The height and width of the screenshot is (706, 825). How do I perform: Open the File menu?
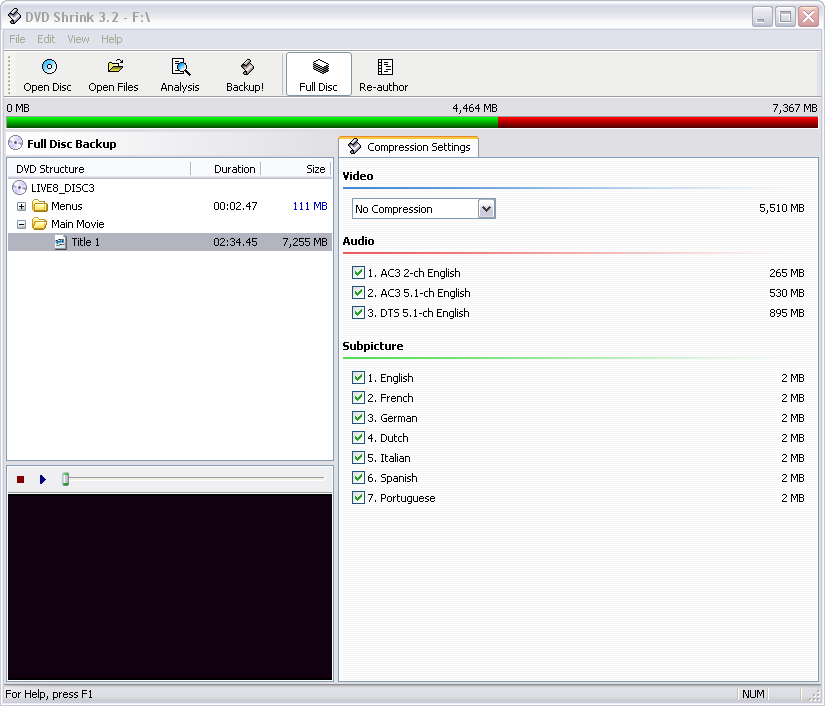(x=17, y=39)
